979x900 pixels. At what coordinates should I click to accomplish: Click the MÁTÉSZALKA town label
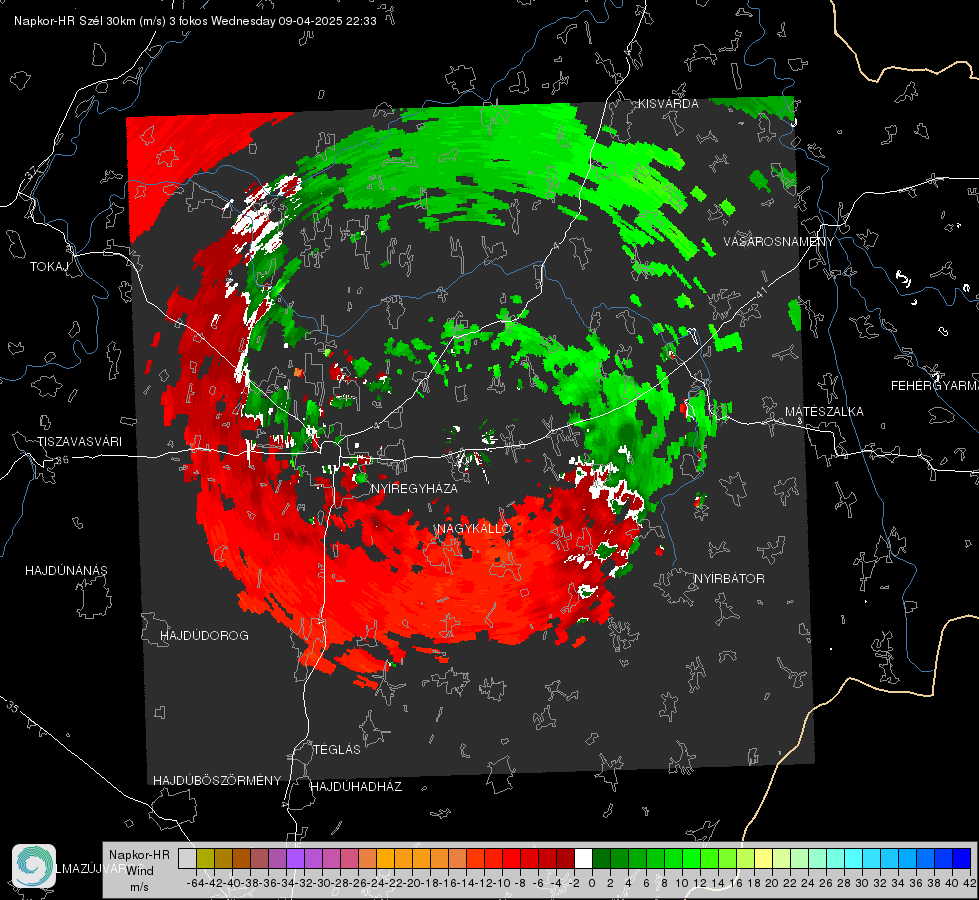(824, 412)
